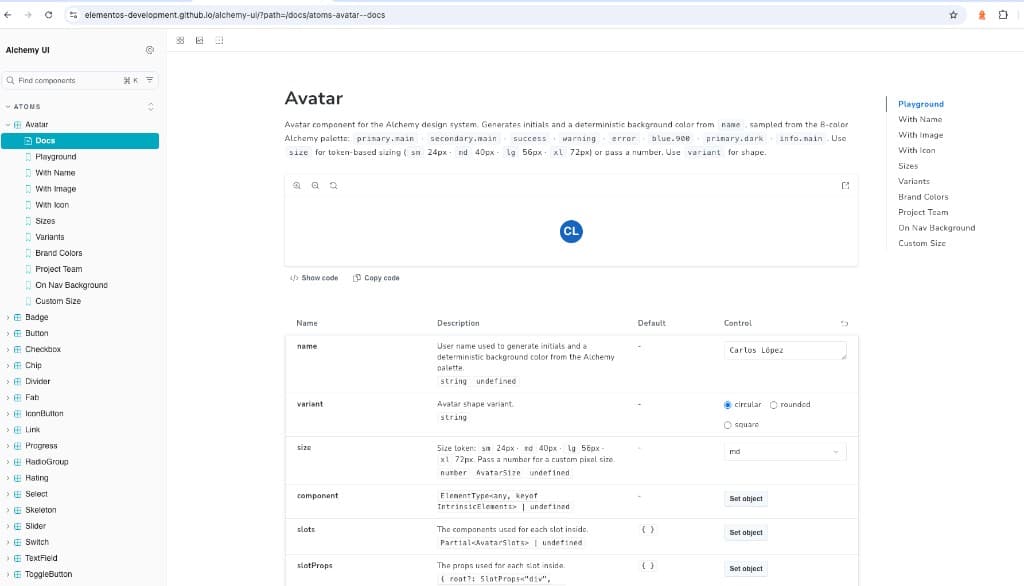The image size is (1024, 586).
Task: Click the browser back arrow
Action: [x=8, y=14]
